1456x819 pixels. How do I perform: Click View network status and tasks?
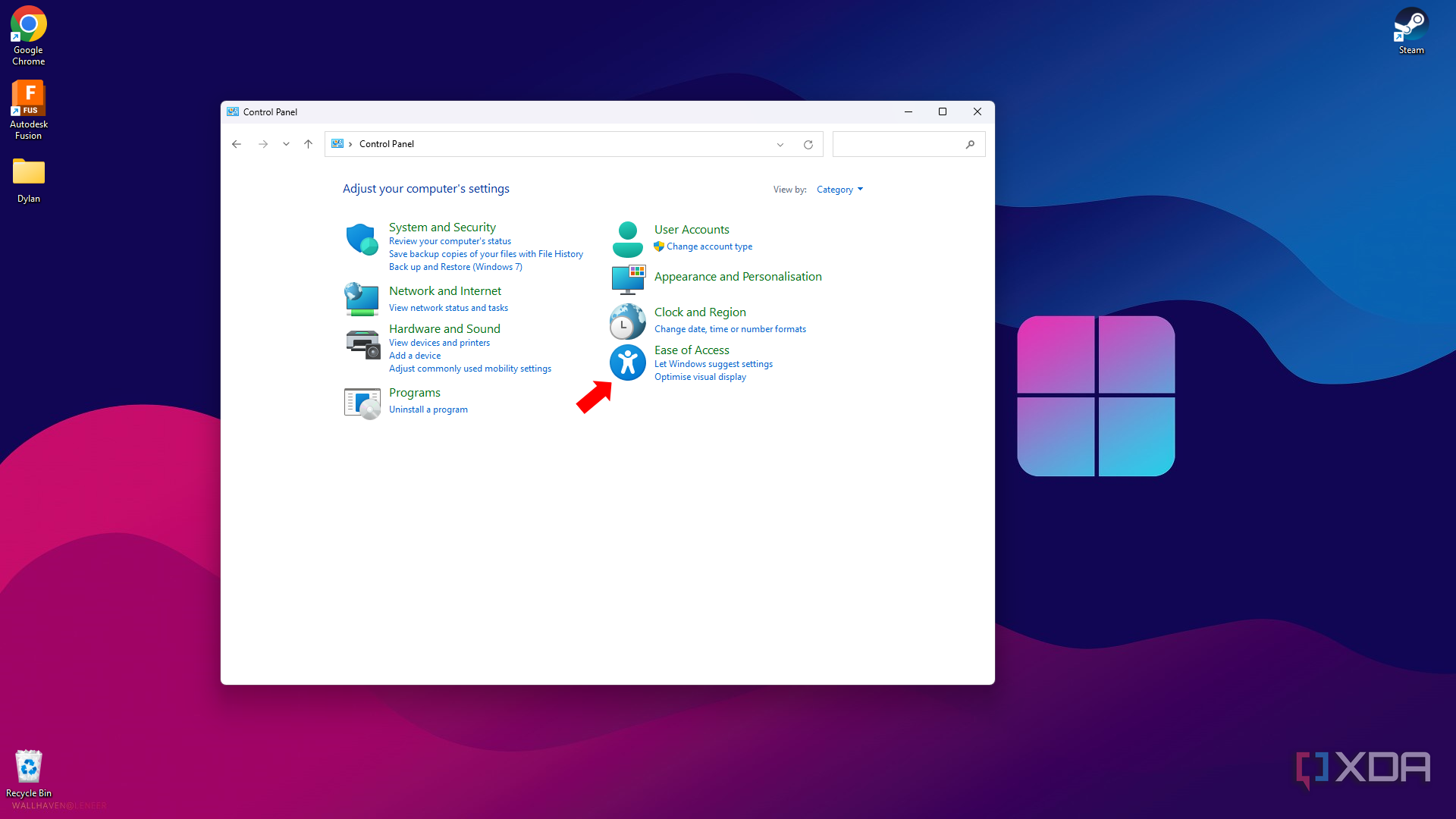[448, 308]
